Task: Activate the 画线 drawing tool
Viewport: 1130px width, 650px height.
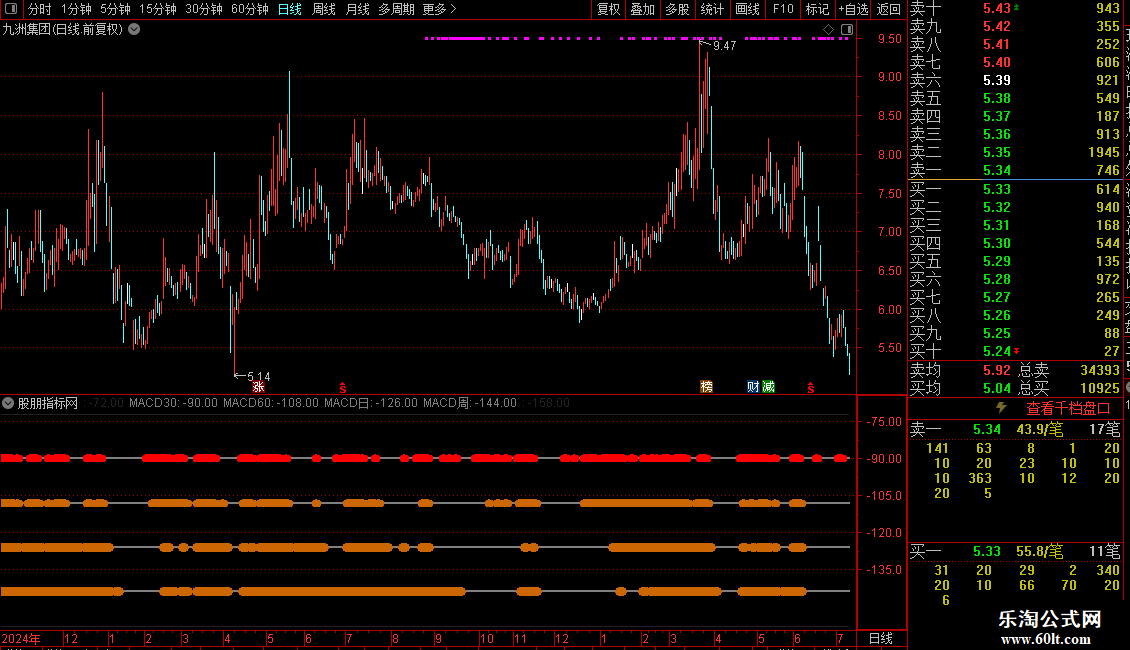Action: (747, 9)
